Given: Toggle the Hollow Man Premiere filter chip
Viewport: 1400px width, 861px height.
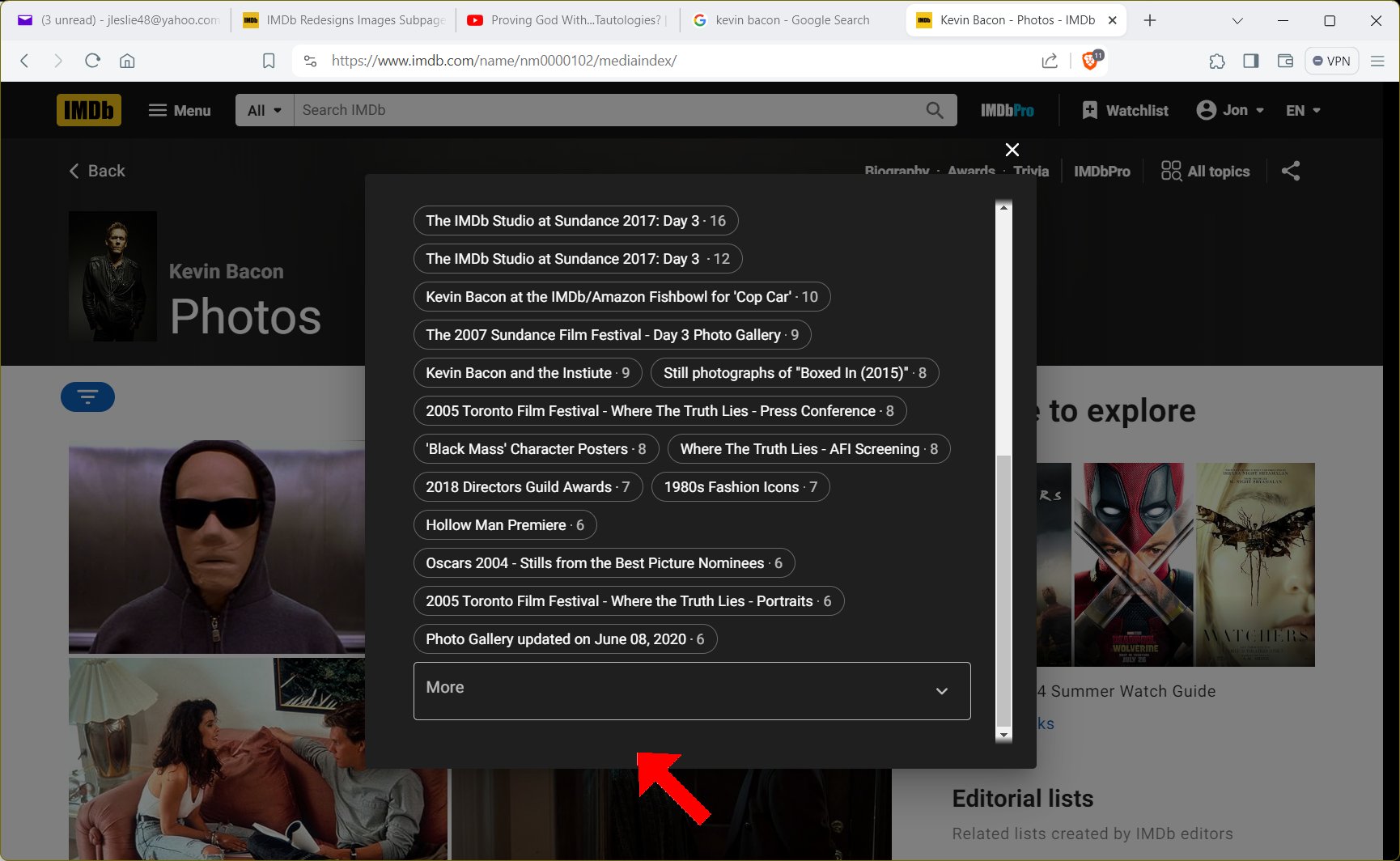Looking at the screenshot, I should (x=504, y=525).
